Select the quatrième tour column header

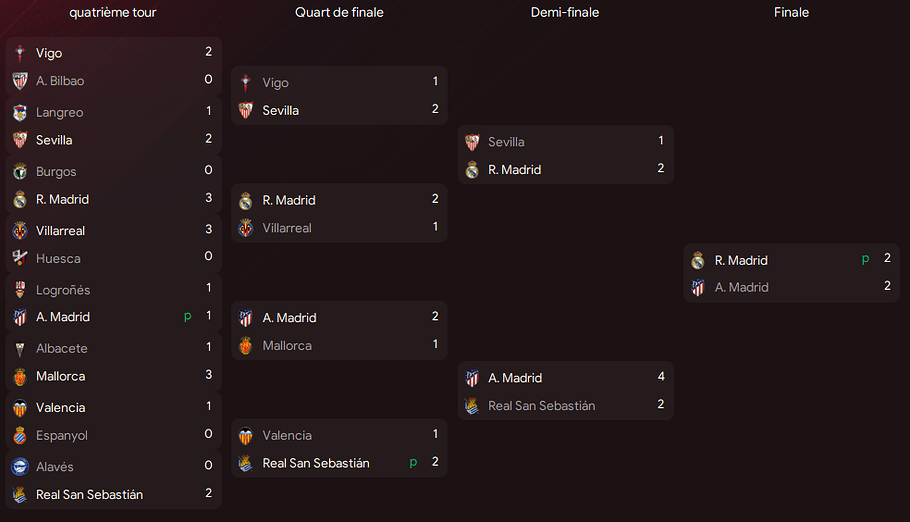tap(113, 12)
